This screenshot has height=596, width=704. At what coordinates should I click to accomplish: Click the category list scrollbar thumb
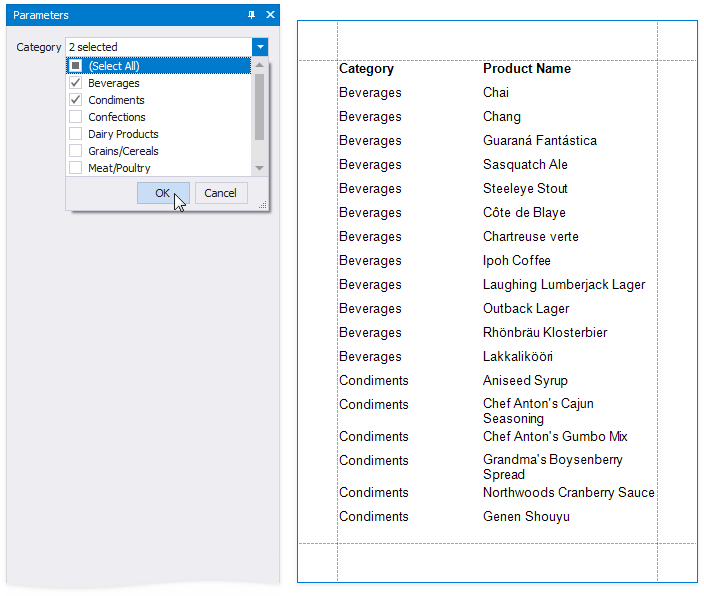[260, 105]
